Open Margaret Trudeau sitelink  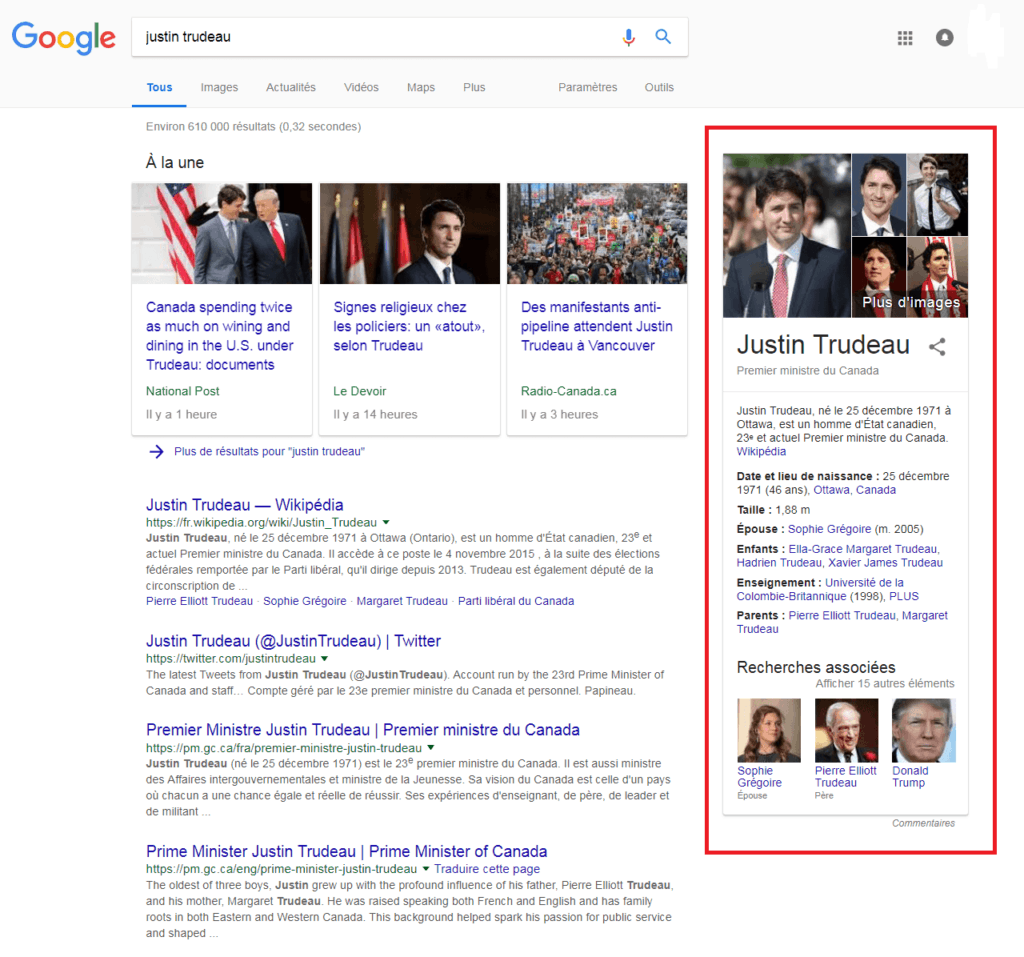click(x=402, y=601)
